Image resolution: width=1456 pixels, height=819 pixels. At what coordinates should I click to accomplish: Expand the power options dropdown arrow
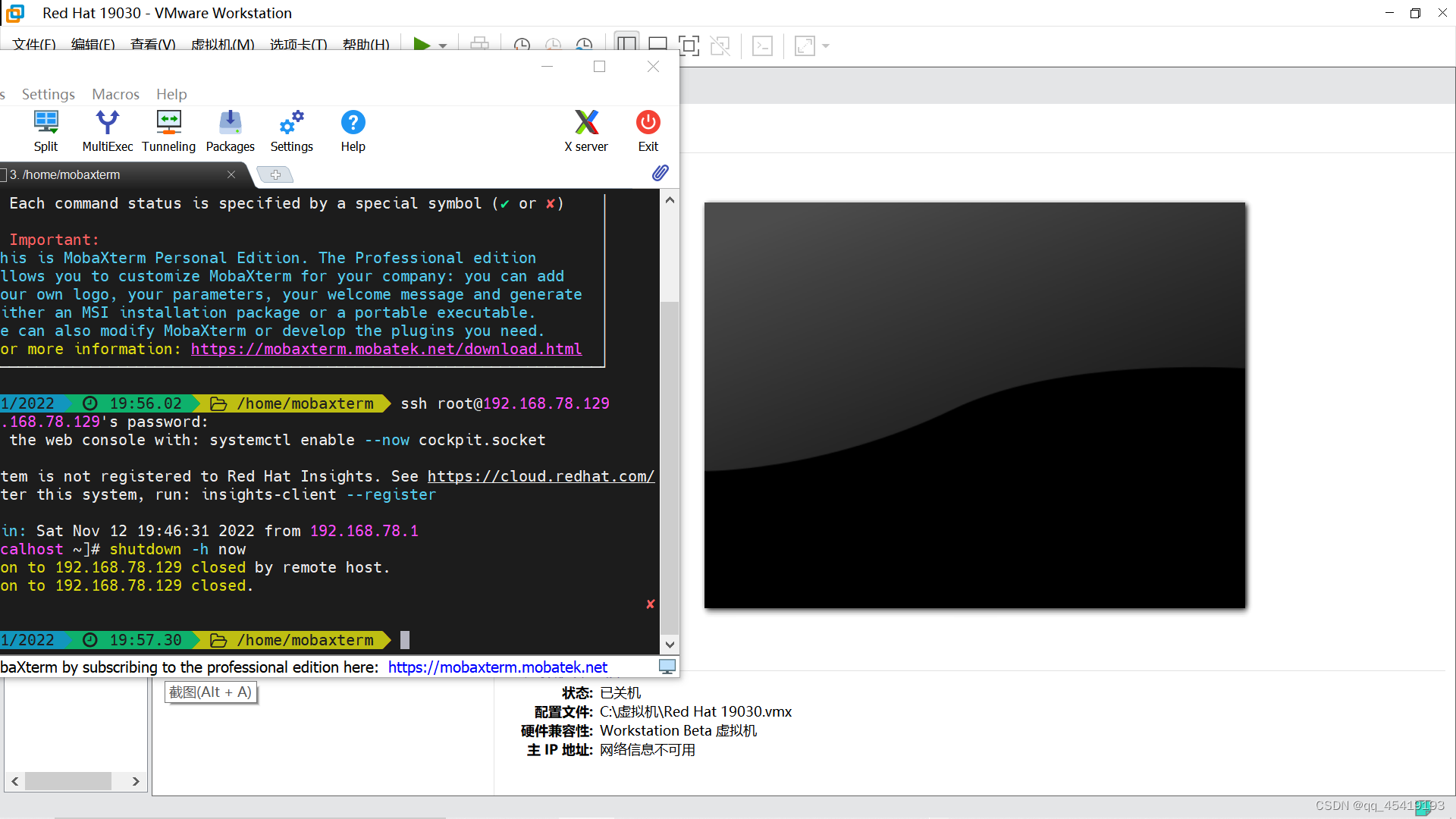(x=443, y=45)
